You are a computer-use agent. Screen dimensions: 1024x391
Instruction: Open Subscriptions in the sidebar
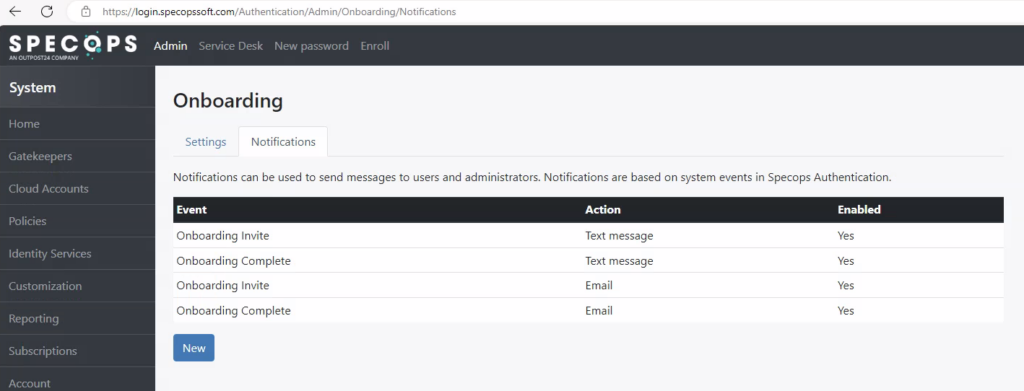[x=78, y=351]
